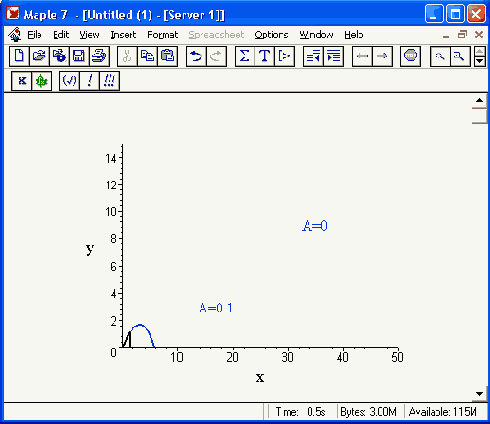
Task: Toggle standard math notation with x icon
Action: click(22, 81)
